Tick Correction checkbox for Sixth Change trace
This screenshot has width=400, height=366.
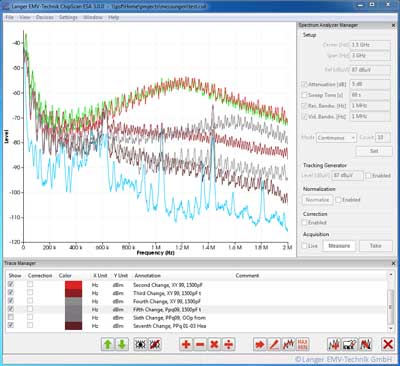[x=30, y=317]
